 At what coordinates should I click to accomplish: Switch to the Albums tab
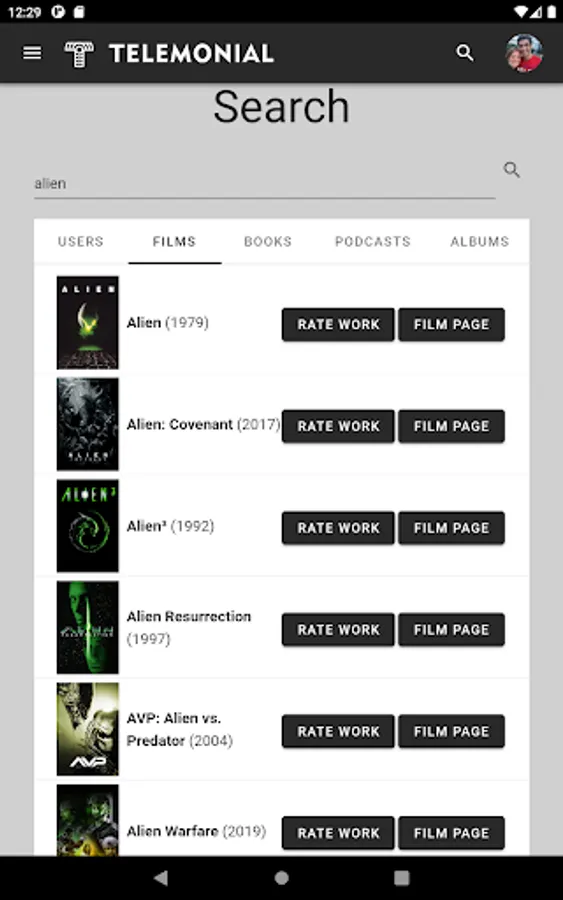480,242
